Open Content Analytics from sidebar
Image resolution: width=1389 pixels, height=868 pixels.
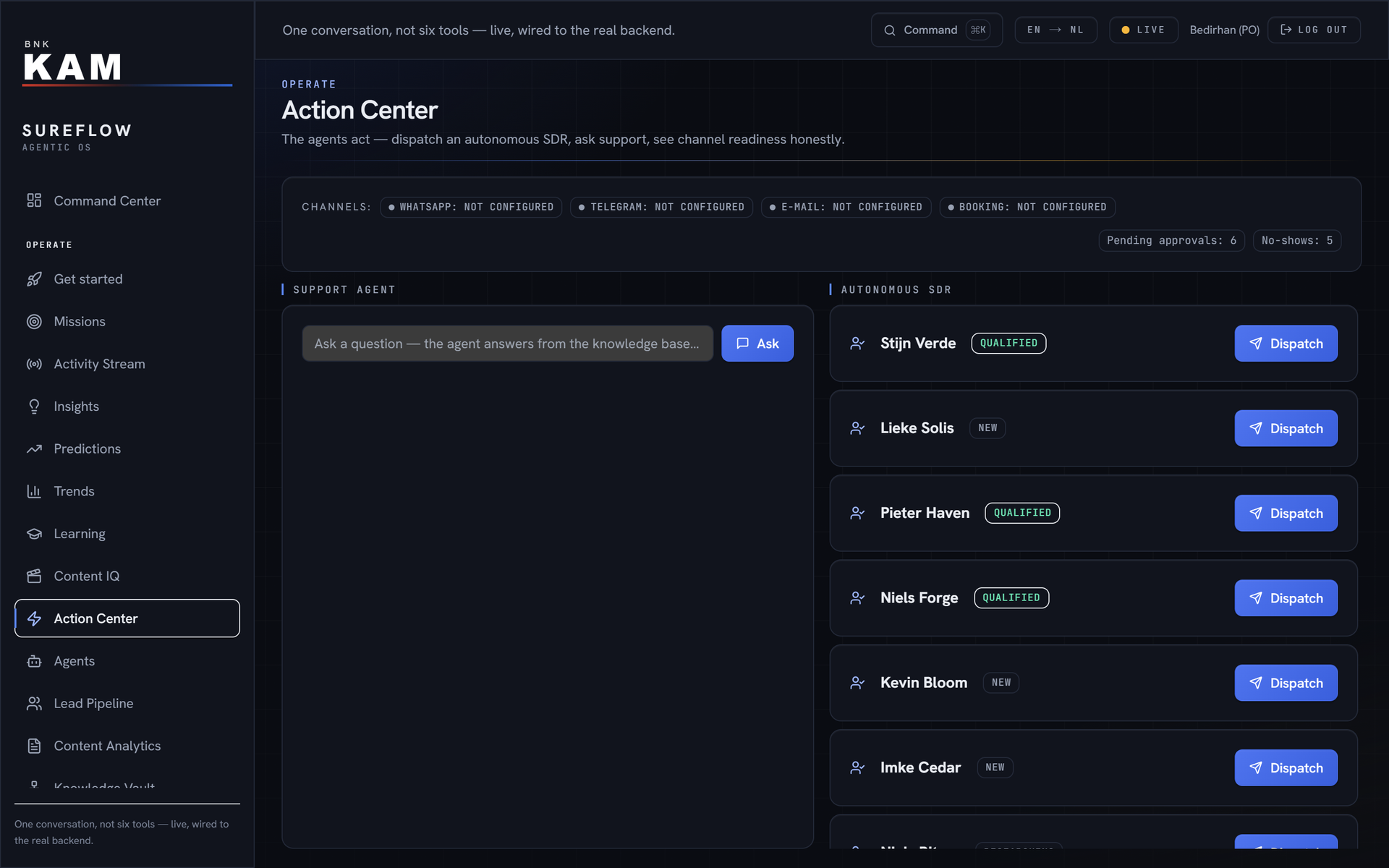[x=127, y=746]
